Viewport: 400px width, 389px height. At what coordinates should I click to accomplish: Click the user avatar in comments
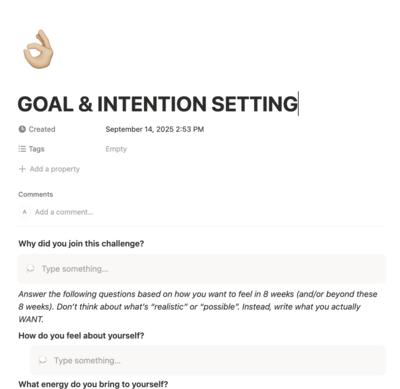(x=24, y=212)
